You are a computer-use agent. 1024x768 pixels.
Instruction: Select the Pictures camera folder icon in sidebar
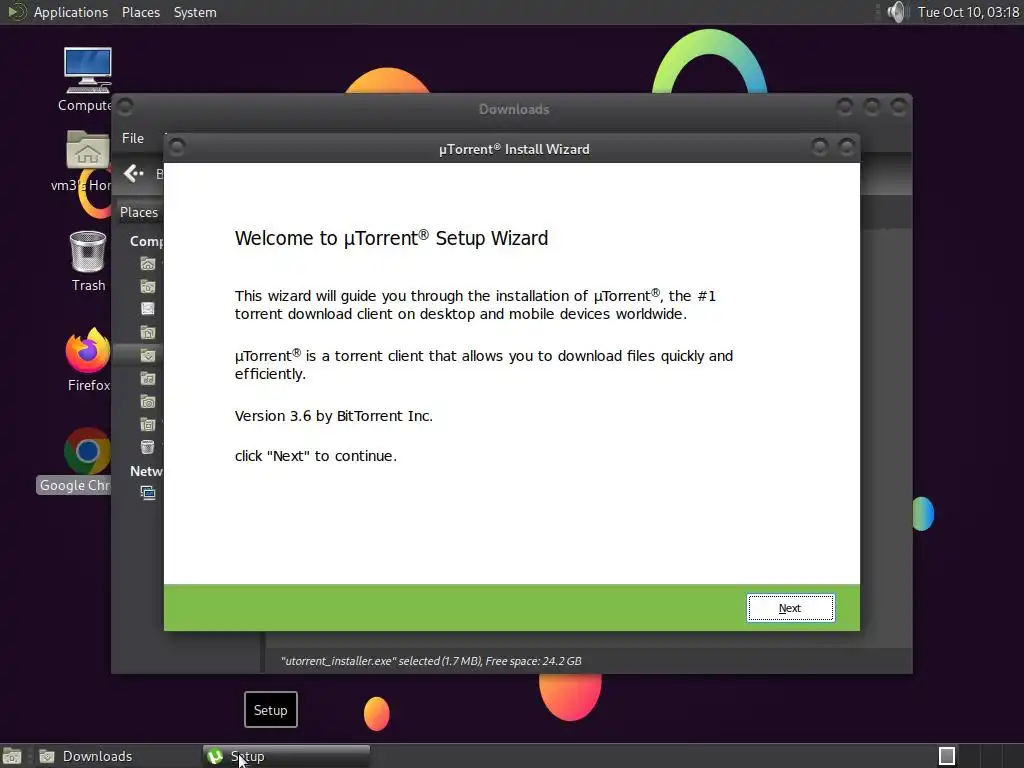coord(148,402)
